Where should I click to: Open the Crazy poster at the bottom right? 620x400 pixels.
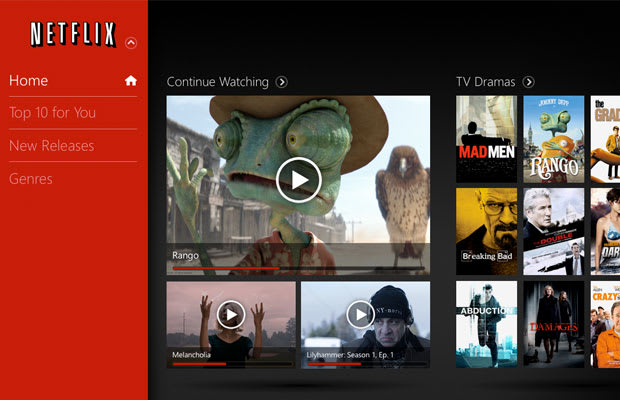click(x=605, y=324)
